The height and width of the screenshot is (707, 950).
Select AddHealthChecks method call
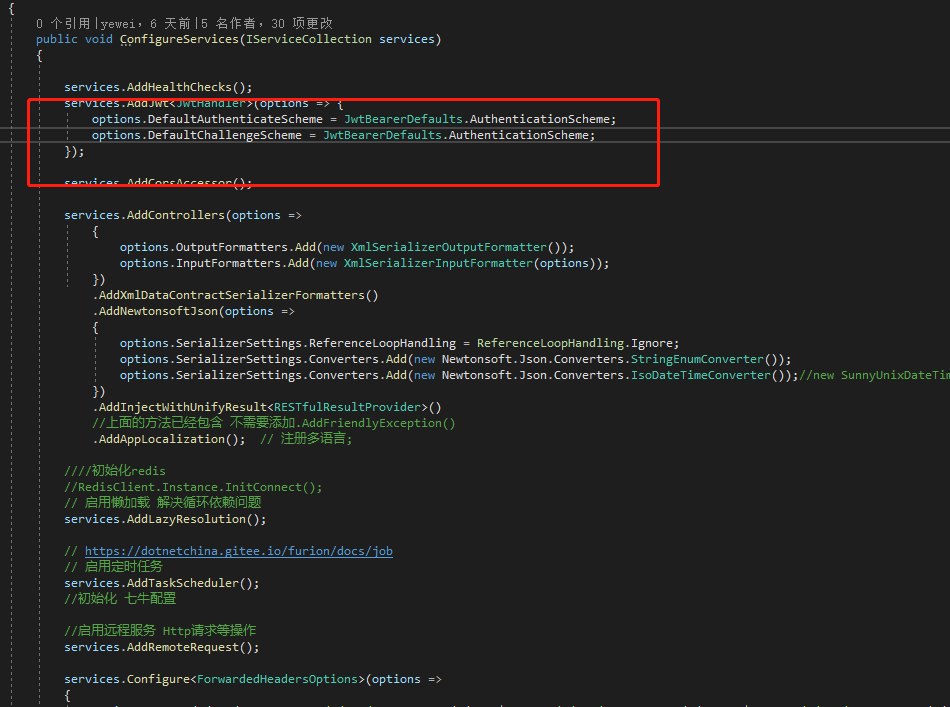point(179,87)
